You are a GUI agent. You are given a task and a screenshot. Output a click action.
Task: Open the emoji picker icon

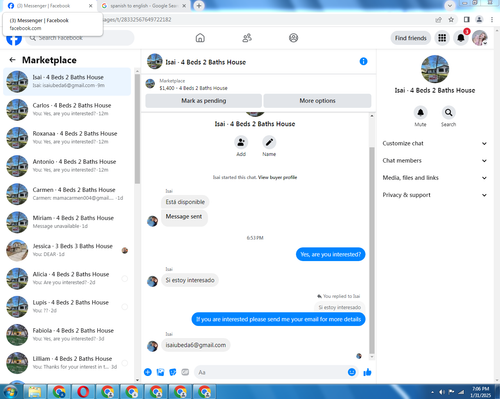(352, 372)
